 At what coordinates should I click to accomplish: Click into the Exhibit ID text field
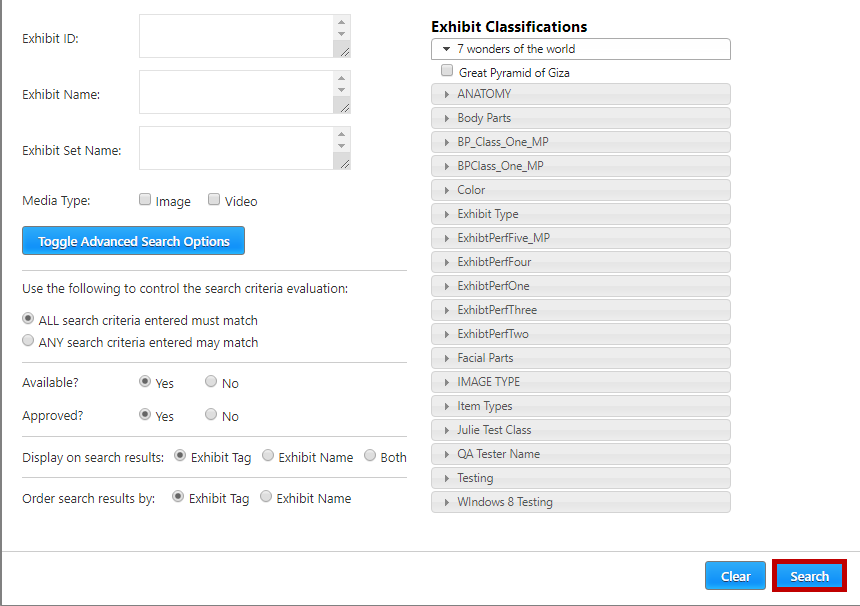(236, 36)
